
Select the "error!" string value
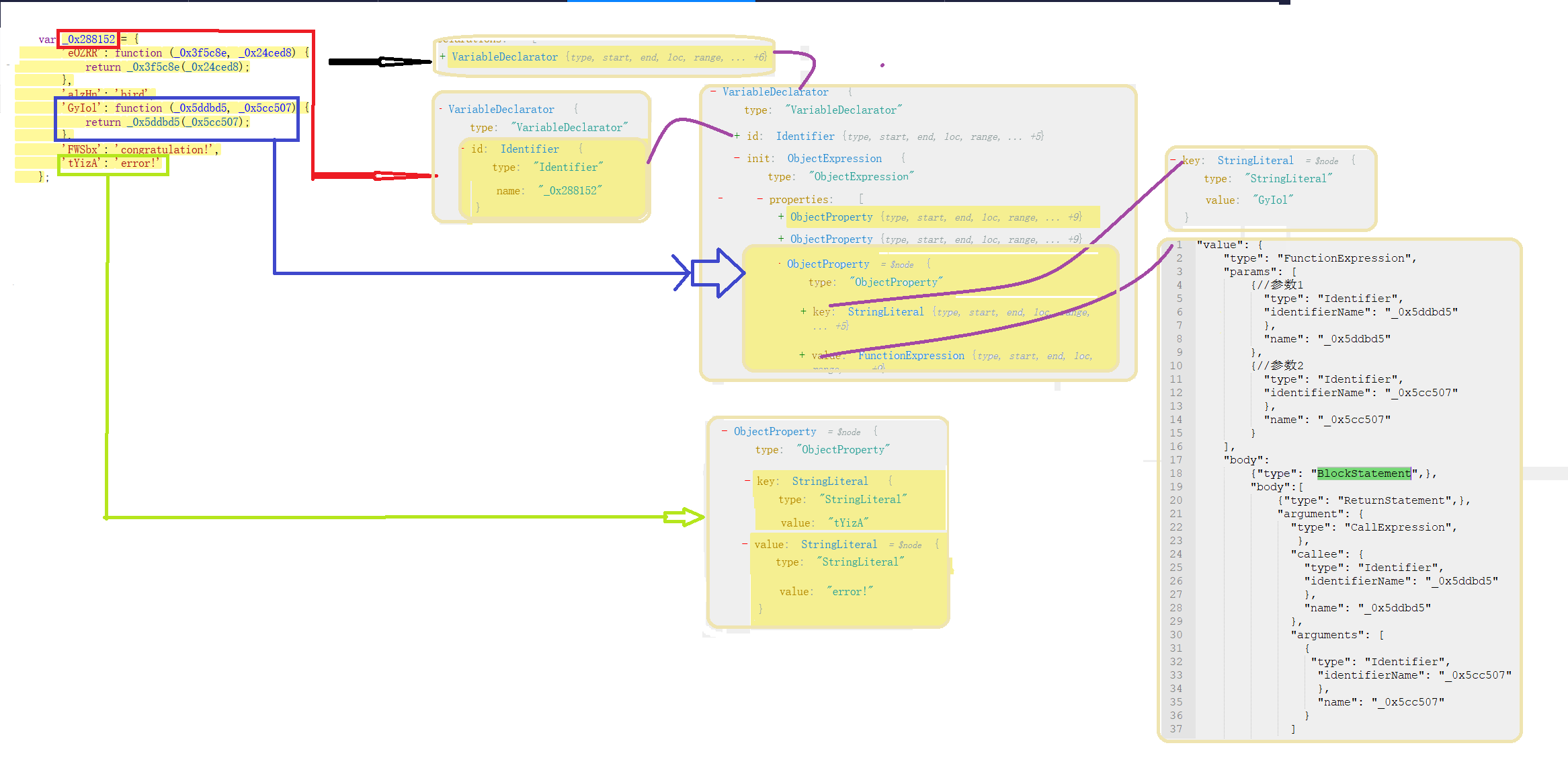point(851,591)
